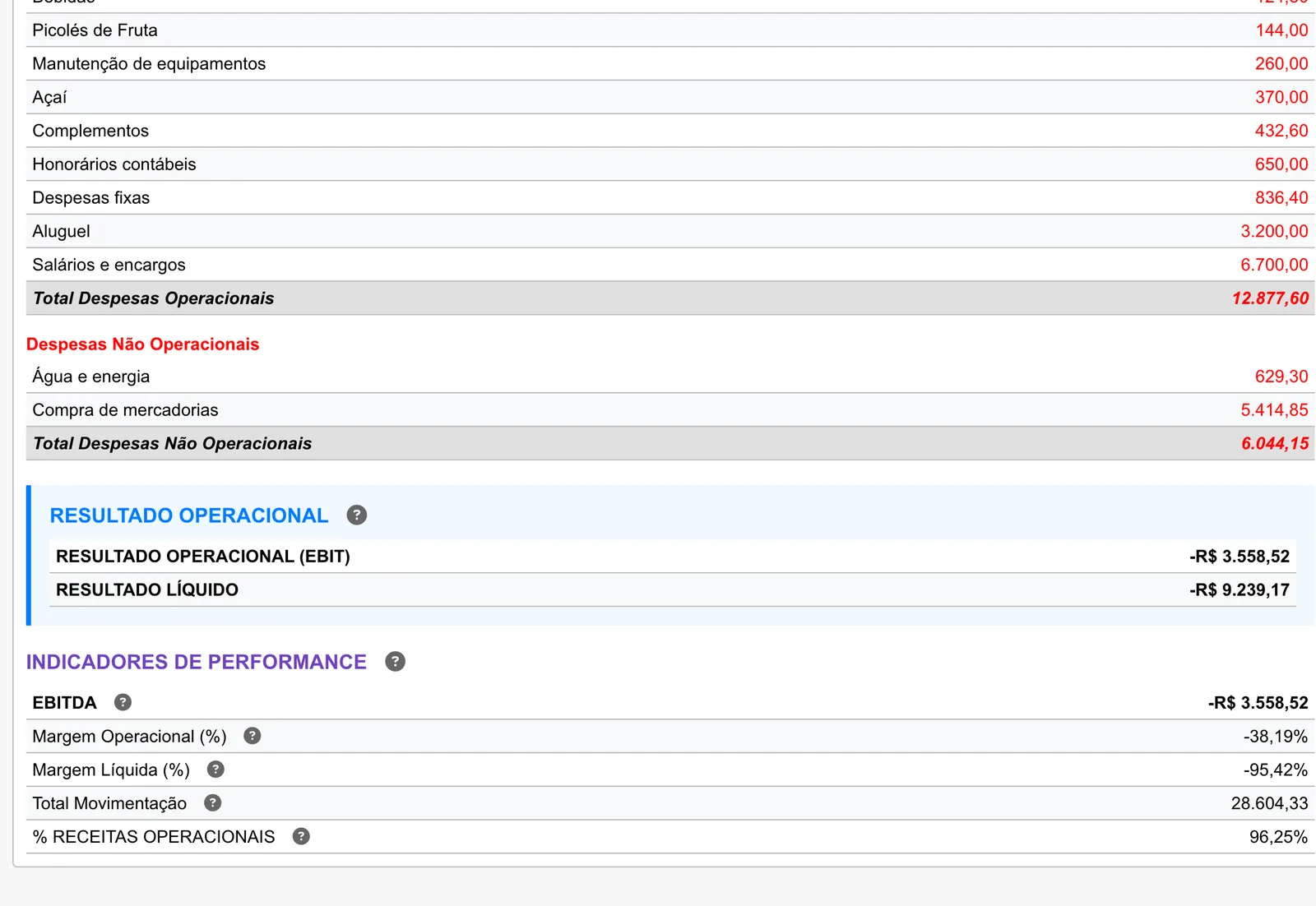Select Picolés de Fruta amount 144,00
The width and height of the screenshot is (1316, 906).
pyautogui.click(x=1281, y=30)
